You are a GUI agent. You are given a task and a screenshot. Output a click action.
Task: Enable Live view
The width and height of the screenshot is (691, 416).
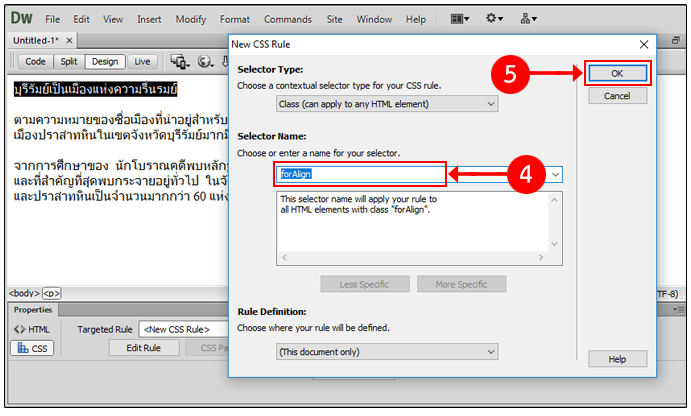tap(142, 62)
